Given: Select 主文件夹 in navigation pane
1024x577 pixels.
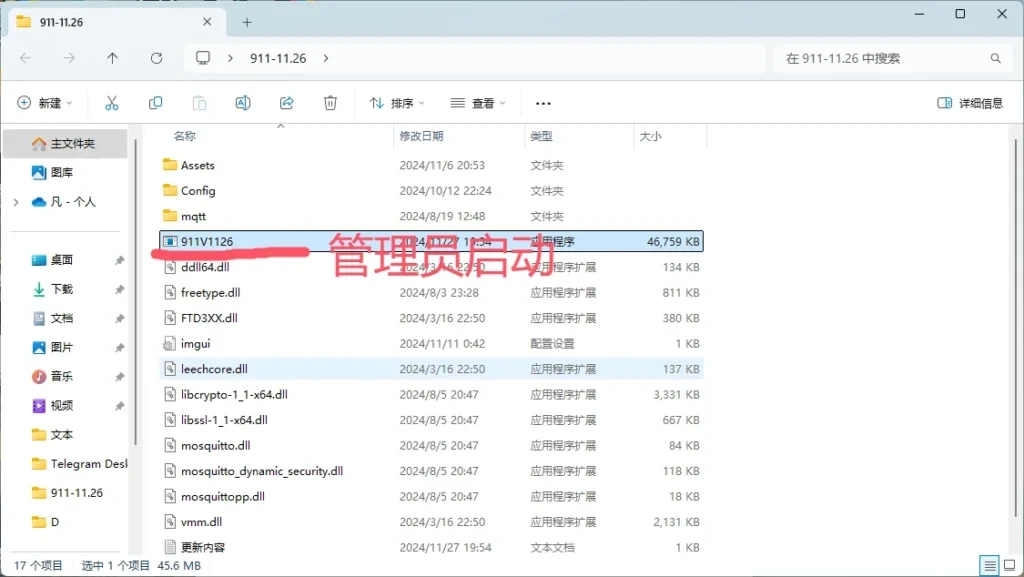Looking at the screenshot, I should (65, 143).
